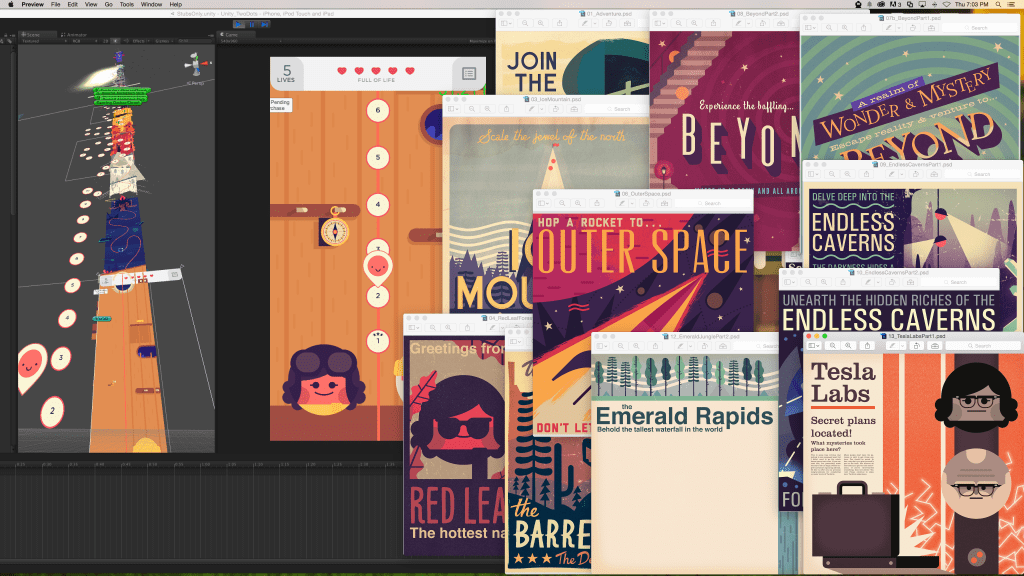Switch to the Animator tab in Unity
This screenshot has width=1024, height=576.
click(76, 34)
